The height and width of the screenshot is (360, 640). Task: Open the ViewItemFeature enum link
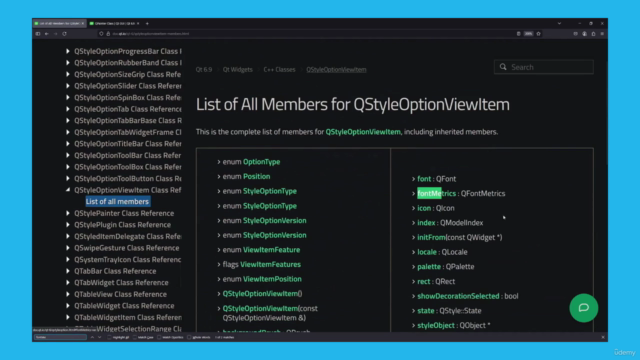271,250
